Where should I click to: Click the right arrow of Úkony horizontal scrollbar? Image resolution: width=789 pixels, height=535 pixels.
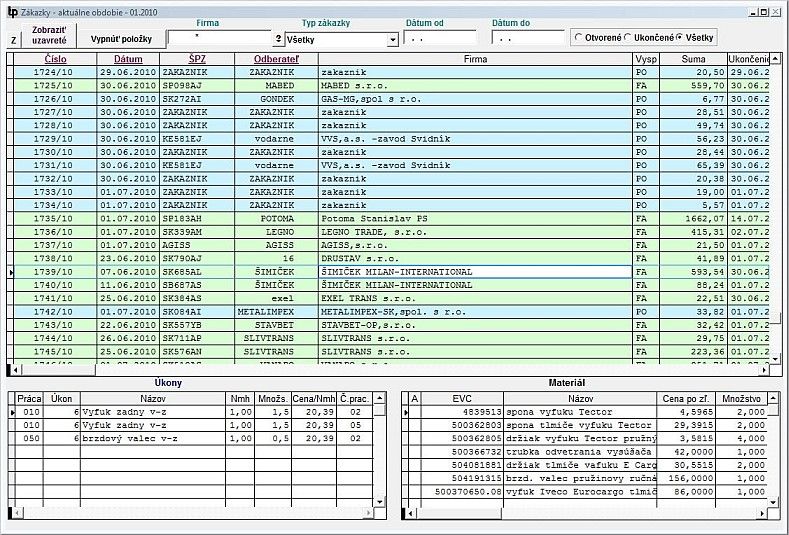point(369,513)
